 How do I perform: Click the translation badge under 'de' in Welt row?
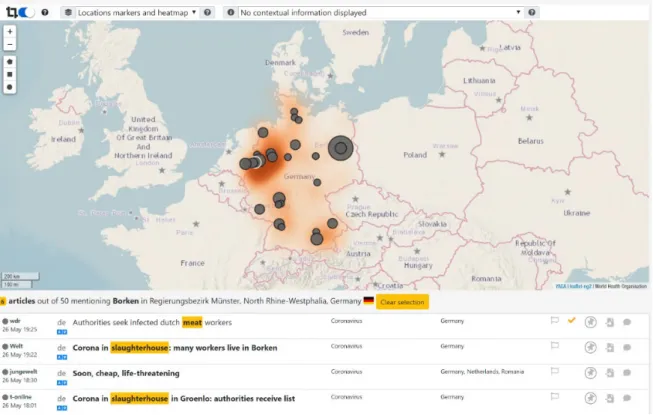coord(62,357)
